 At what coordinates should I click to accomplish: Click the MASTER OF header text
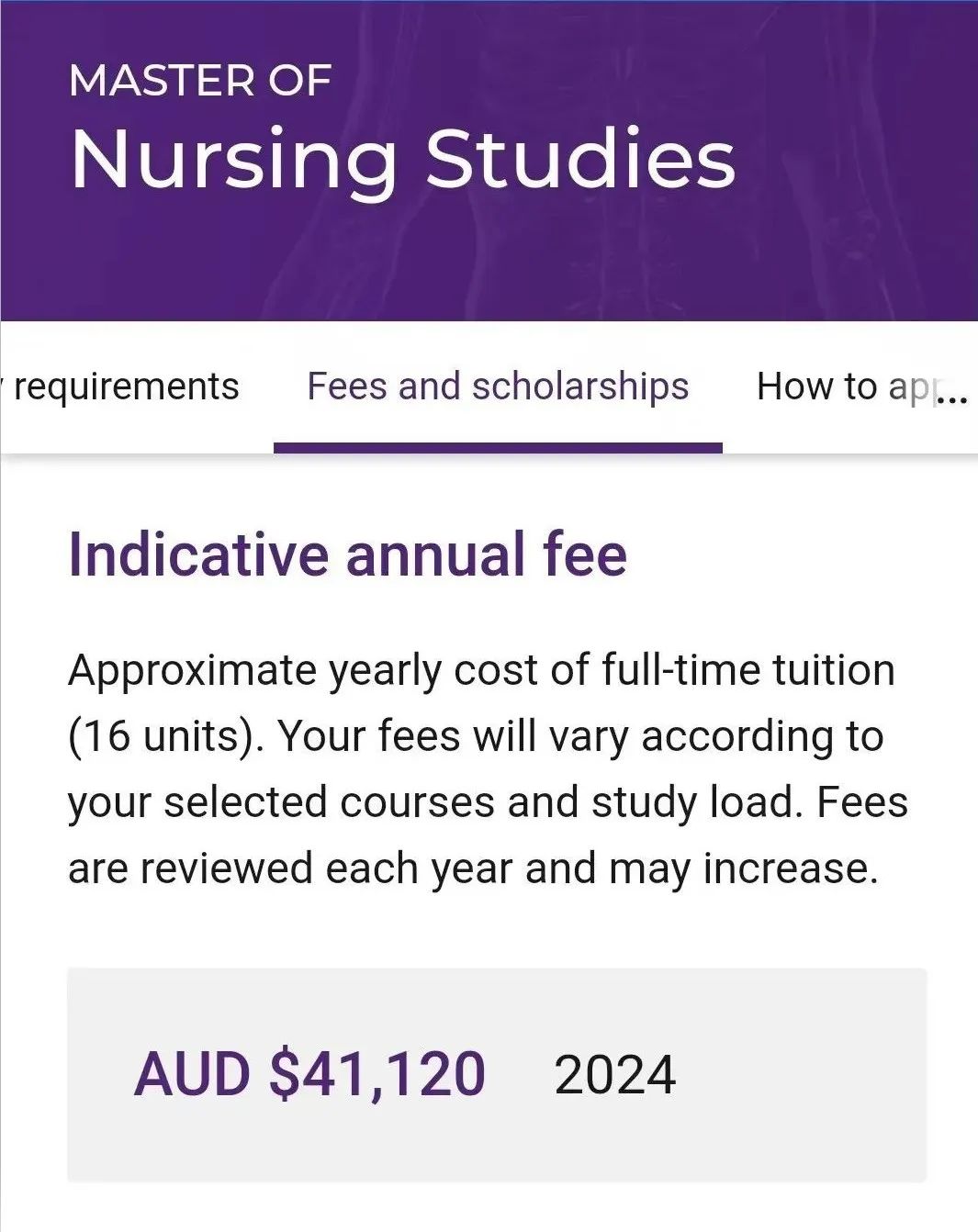pyautogui.click(x=199, y=81)
